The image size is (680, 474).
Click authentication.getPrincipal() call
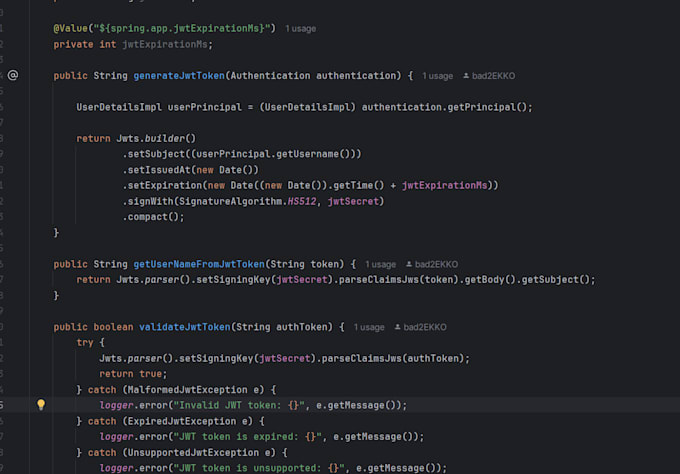444,107
